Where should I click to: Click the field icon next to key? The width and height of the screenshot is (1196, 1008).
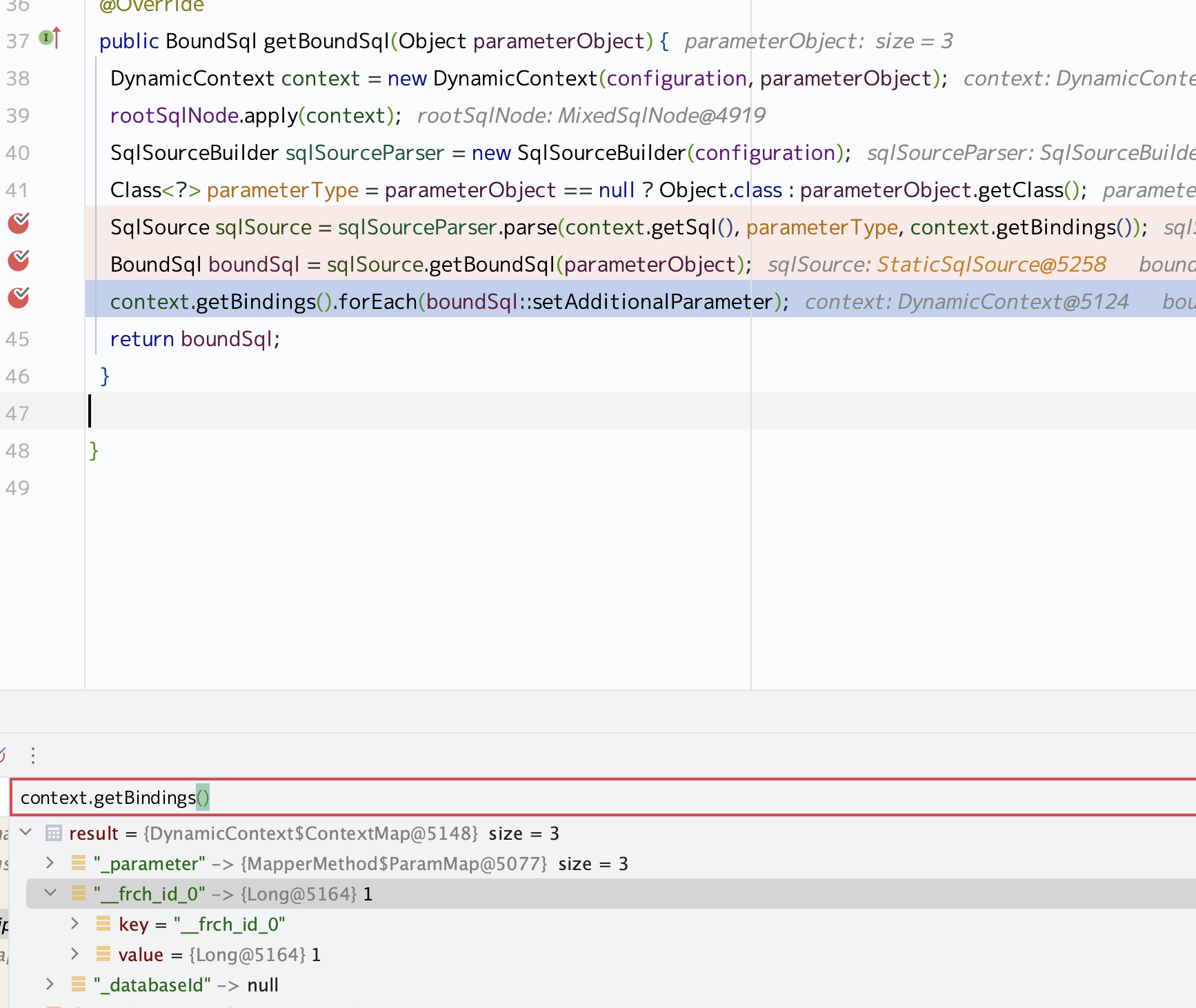[x=103, y=924]
